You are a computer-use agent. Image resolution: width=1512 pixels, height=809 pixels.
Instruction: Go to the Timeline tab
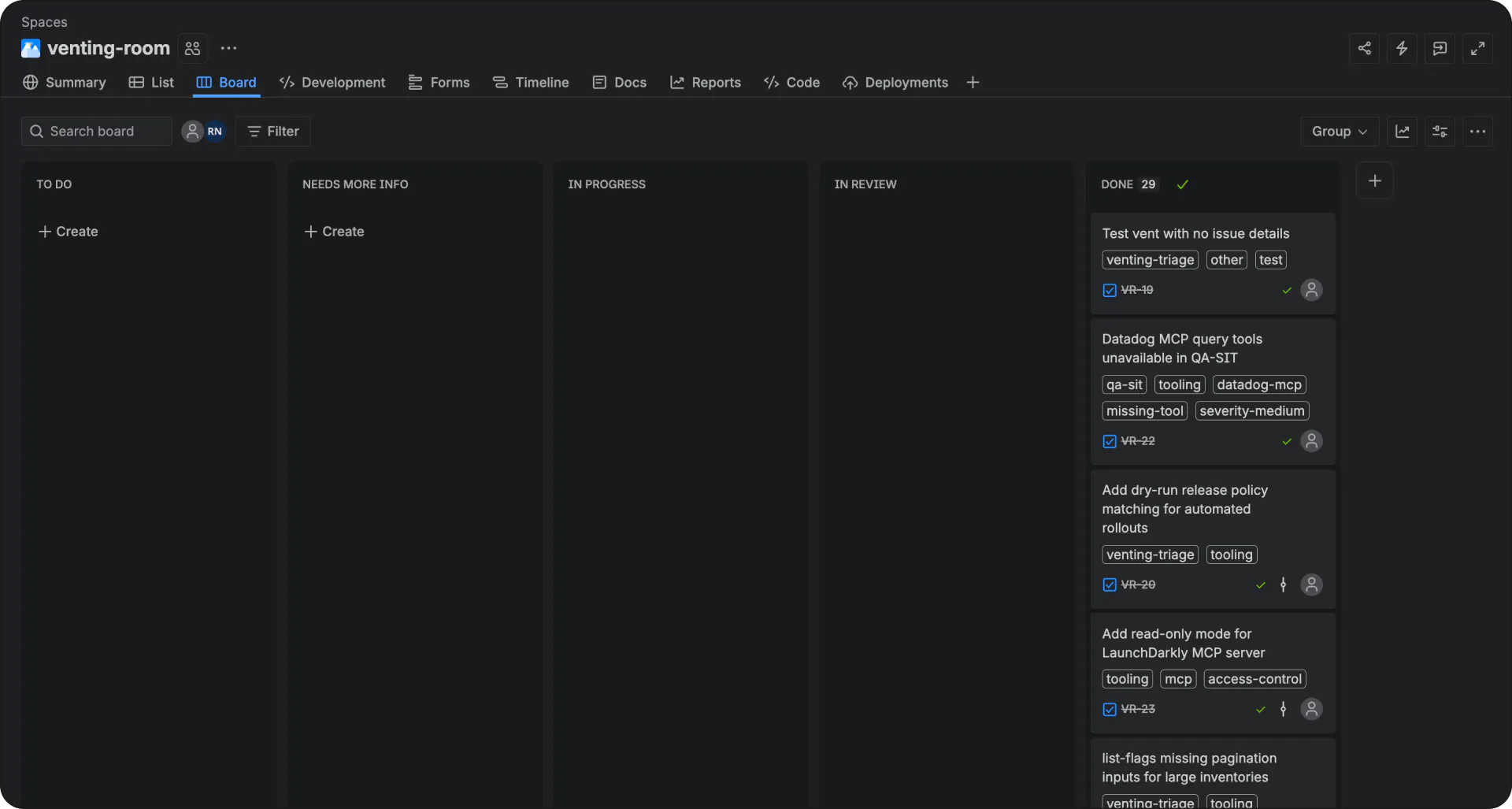click(x=531, y=83)
